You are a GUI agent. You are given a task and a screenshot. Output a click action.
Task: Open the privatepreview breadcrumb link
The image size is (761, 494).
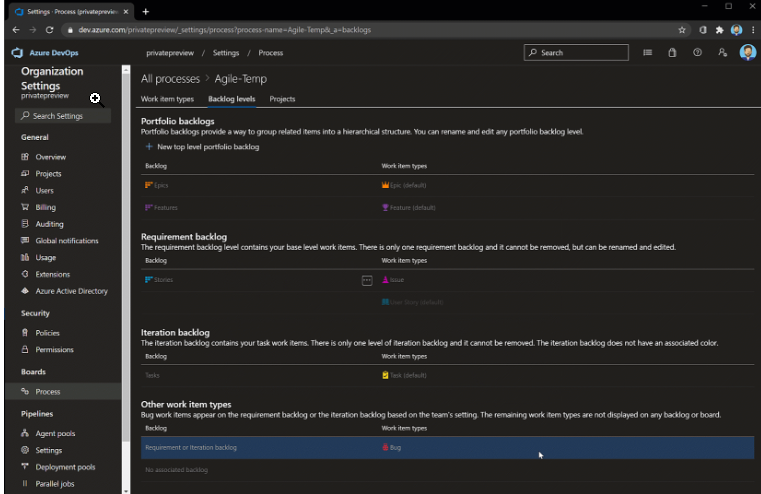pyautogui.click(x=170, y=53)
